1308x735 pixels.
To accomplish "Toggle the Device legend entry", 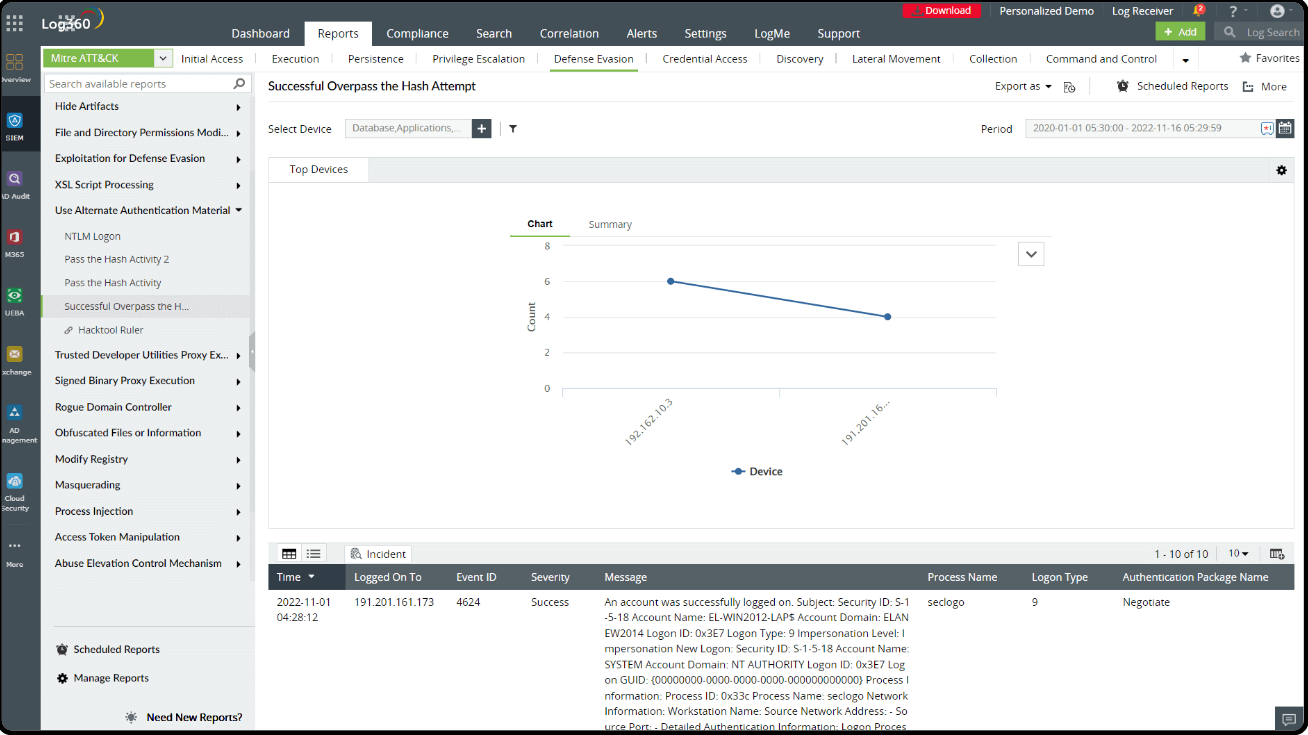I will pos(757,471).
